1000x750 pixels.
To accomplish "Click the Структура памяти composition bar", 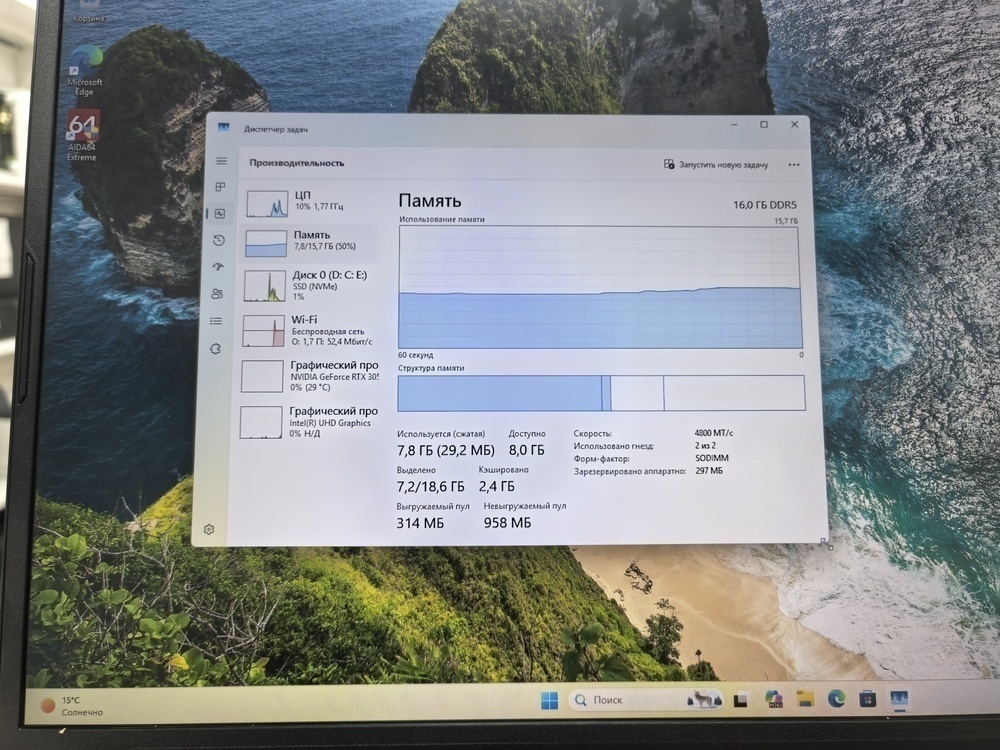I will [601, 393].
